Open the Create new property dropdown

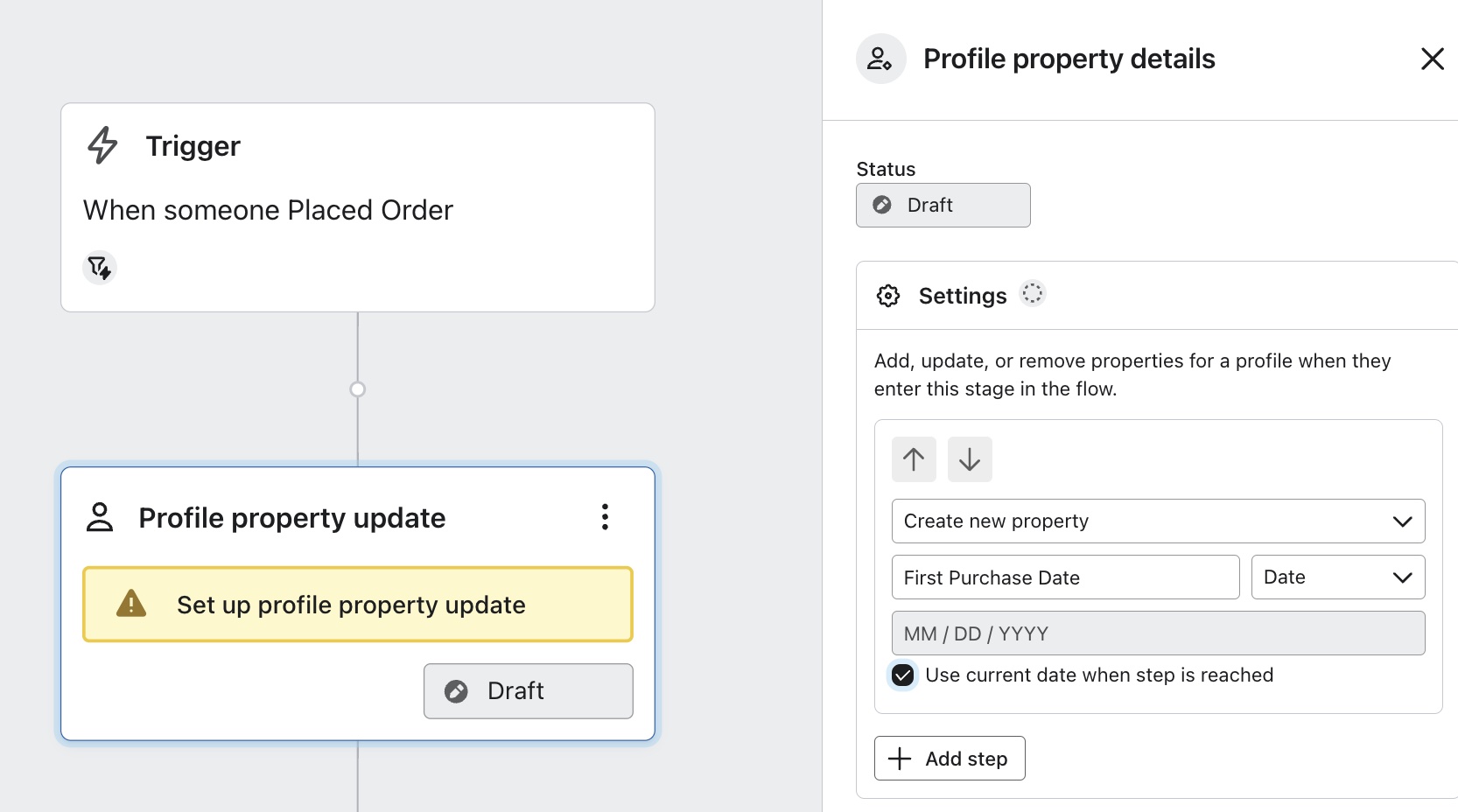point(1158,521)
